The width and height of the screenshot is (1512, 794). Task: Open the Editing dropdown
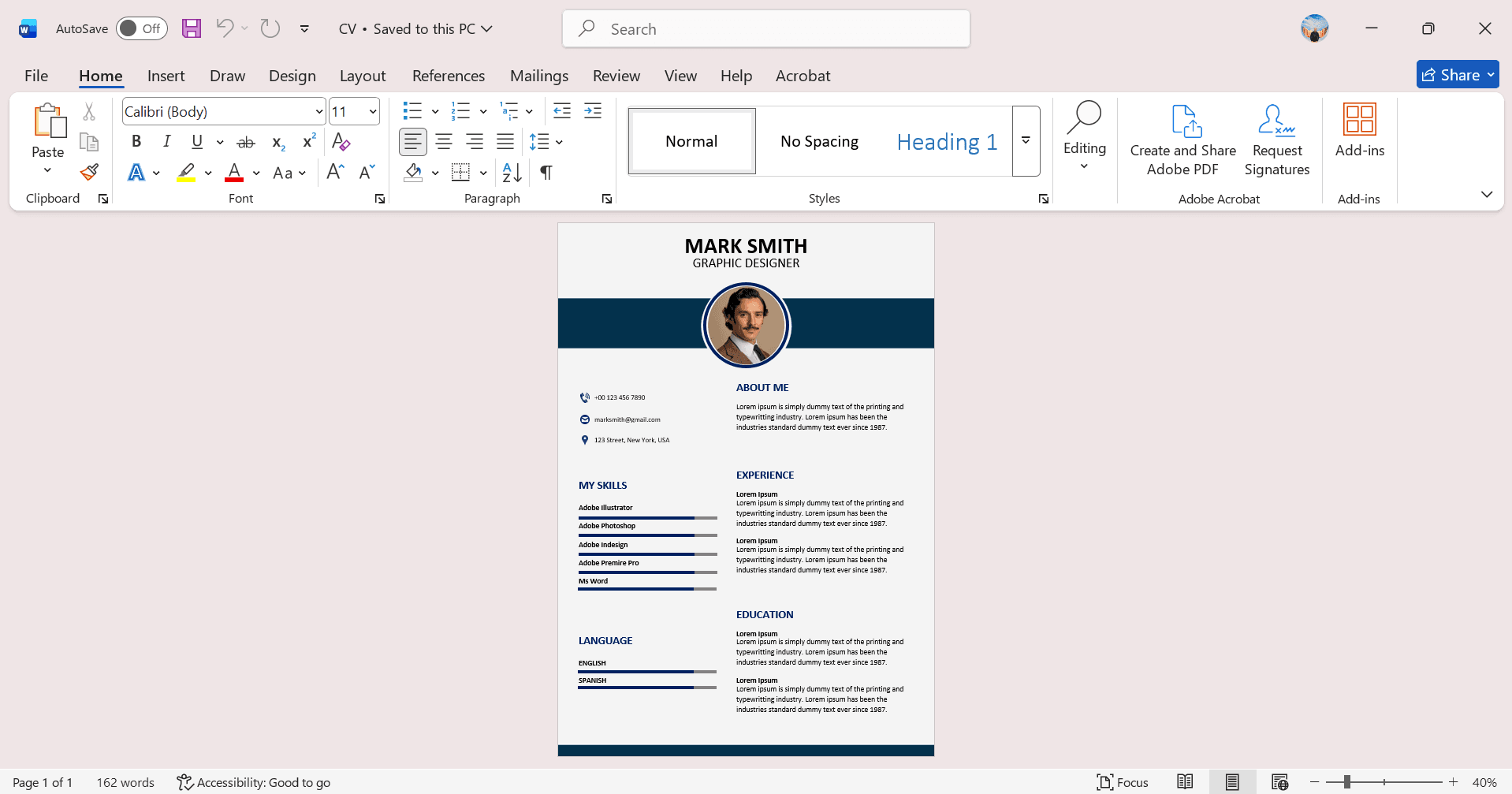(x=1085, y=136)
